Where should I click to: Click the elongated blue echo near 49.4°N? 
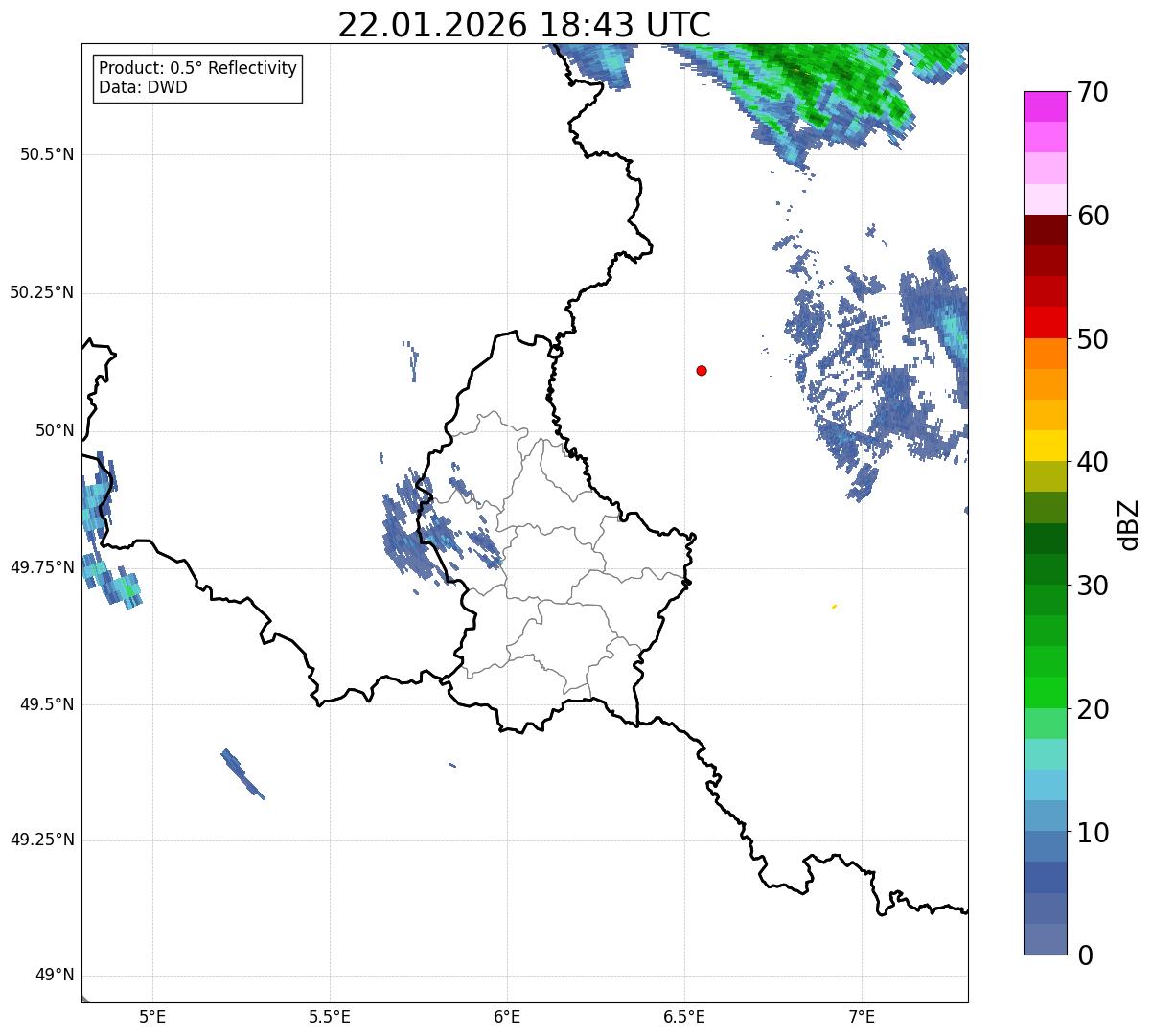242,774
